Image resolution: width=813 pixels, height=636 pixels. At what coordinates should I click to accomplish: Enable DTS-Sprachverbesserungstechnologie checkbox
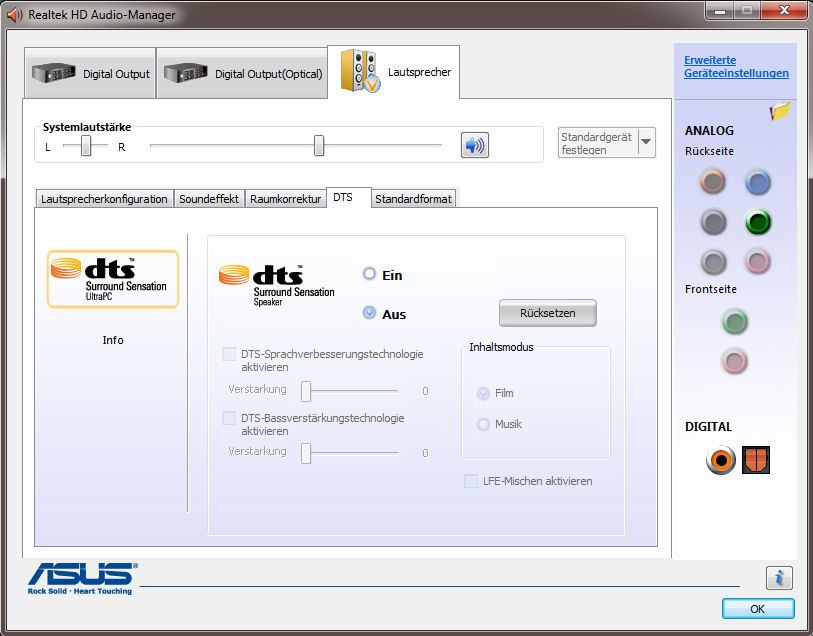(229, 354)
